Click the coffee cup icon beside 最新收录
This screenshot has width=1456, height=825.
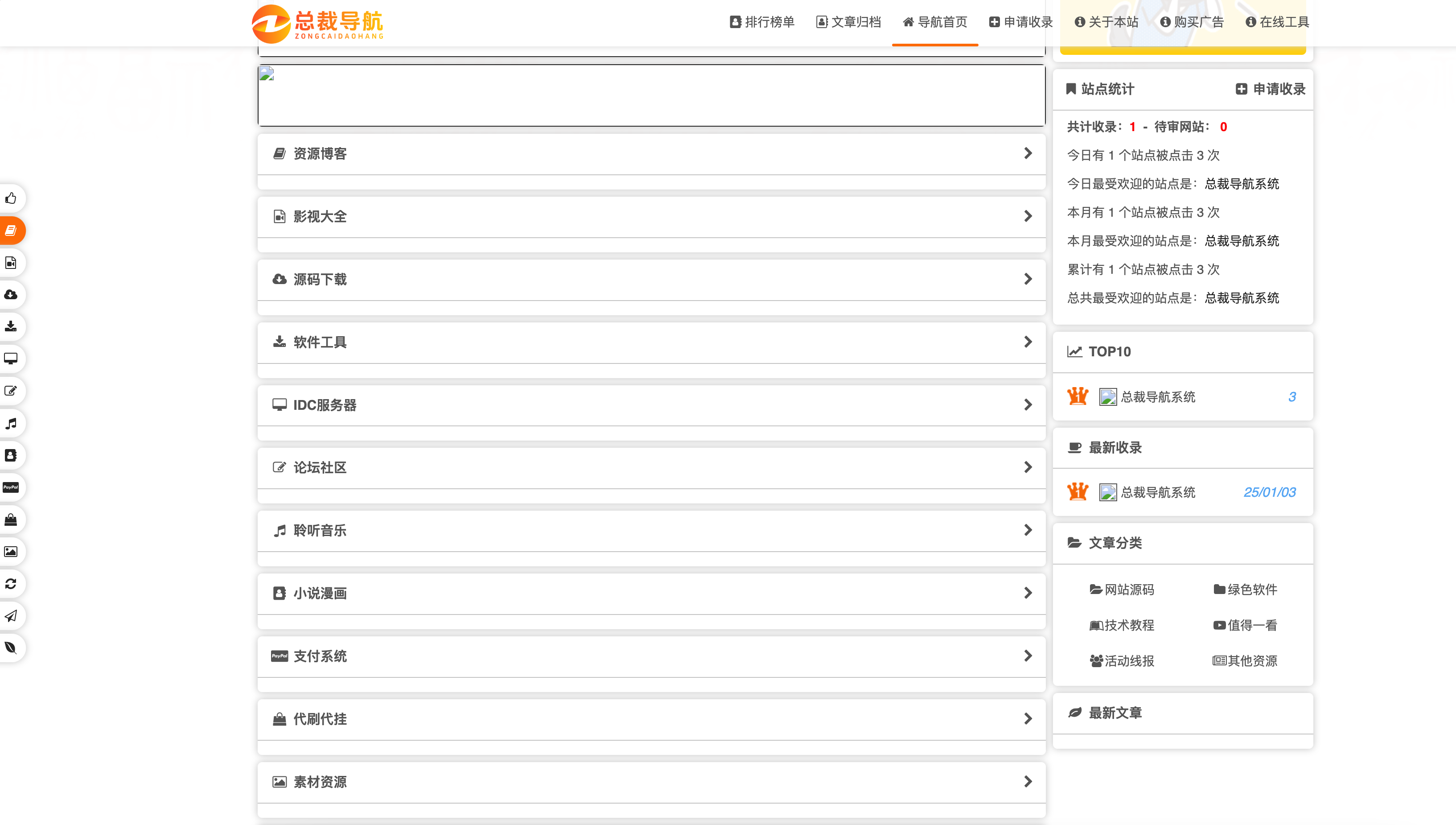(1074, 448)
